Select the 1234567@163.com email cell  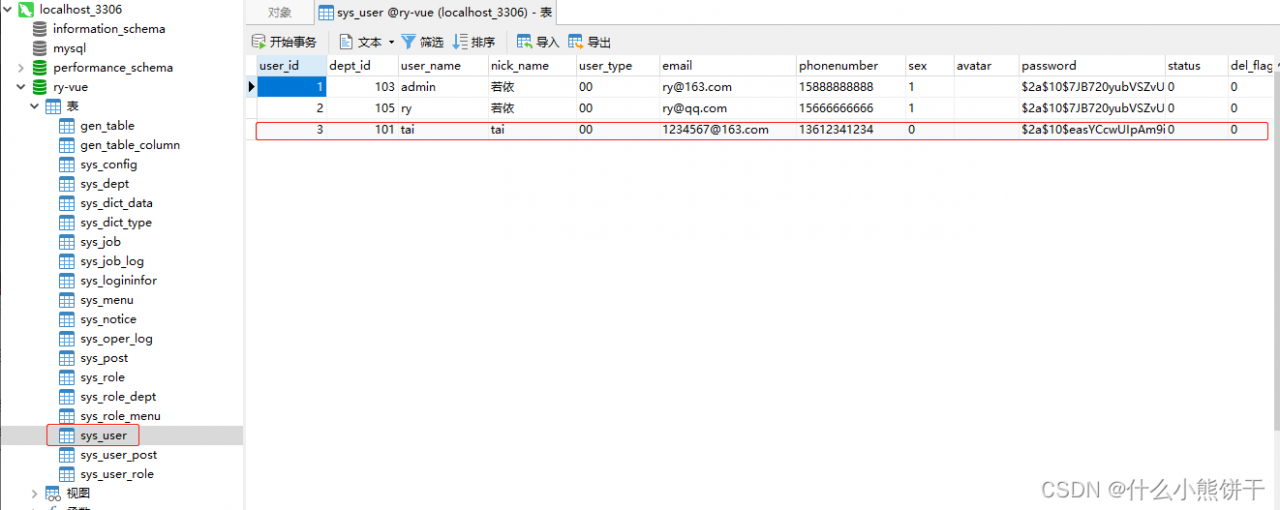tap(727, 130)
